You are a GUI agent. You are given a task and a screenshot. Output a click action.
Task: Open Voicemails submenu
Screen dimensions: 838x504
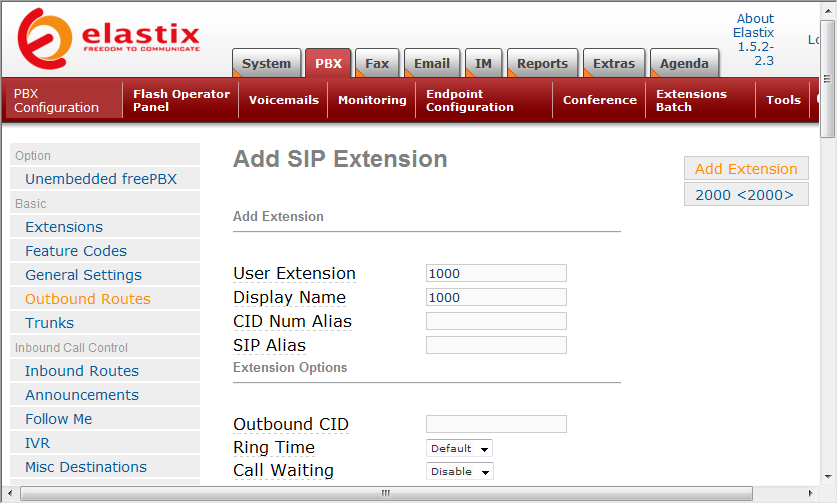(x=283, y=100)
